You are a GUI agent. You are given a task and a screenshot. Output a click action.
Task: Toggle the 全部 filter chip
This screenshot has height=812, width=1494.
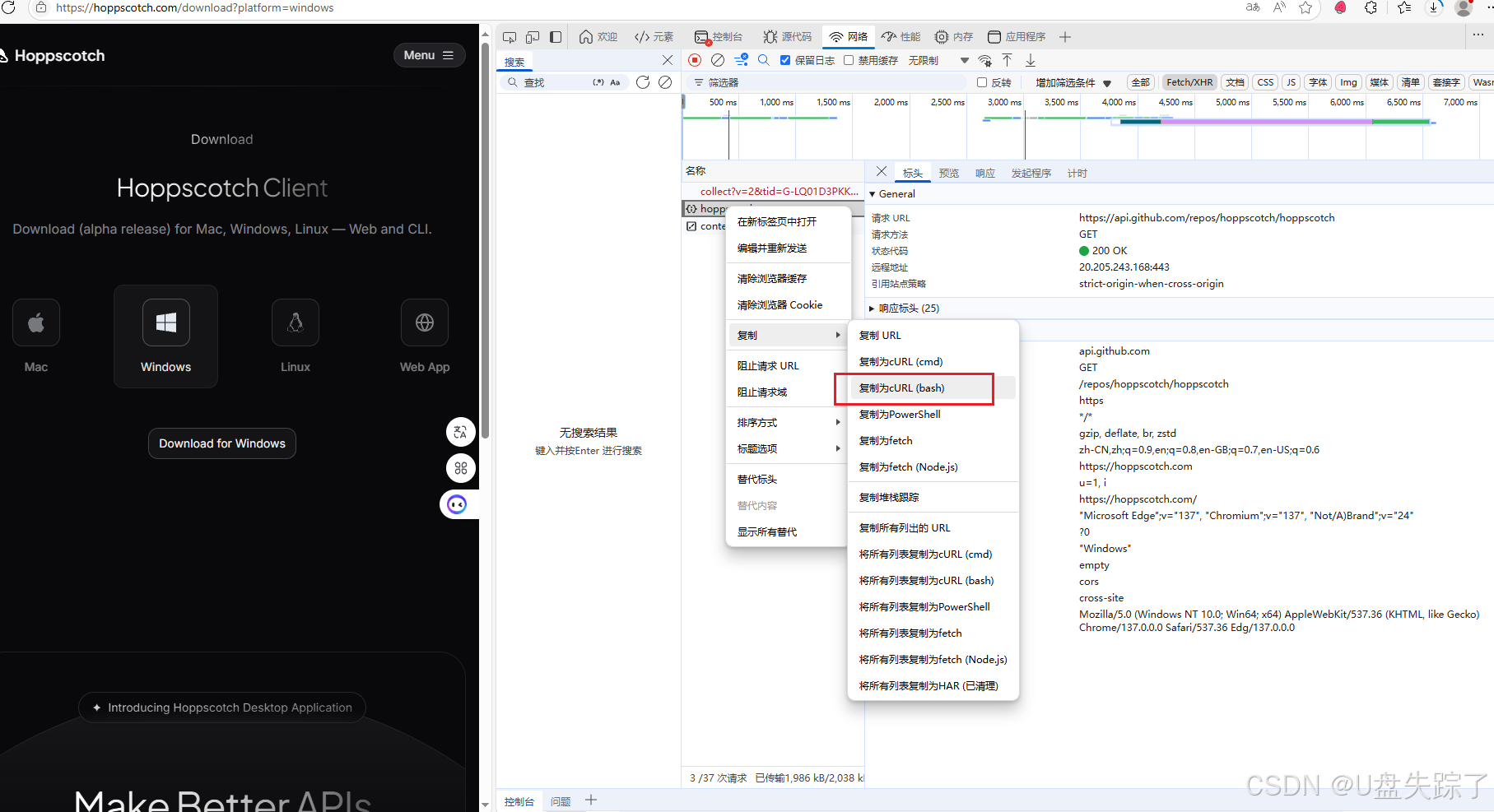(1140, 82)
